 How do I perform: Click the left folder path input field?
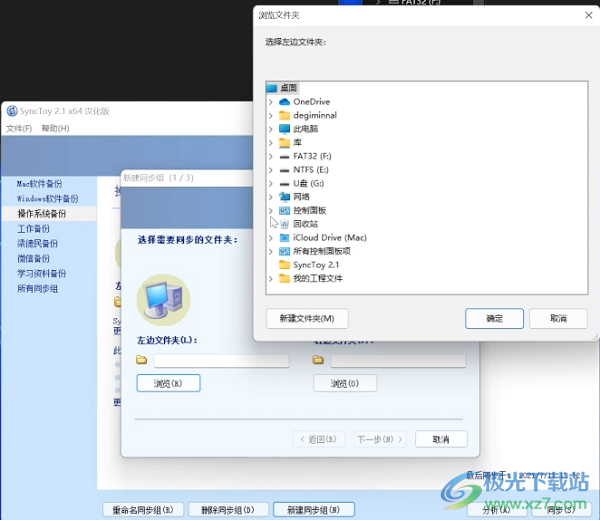click(221, 361)
